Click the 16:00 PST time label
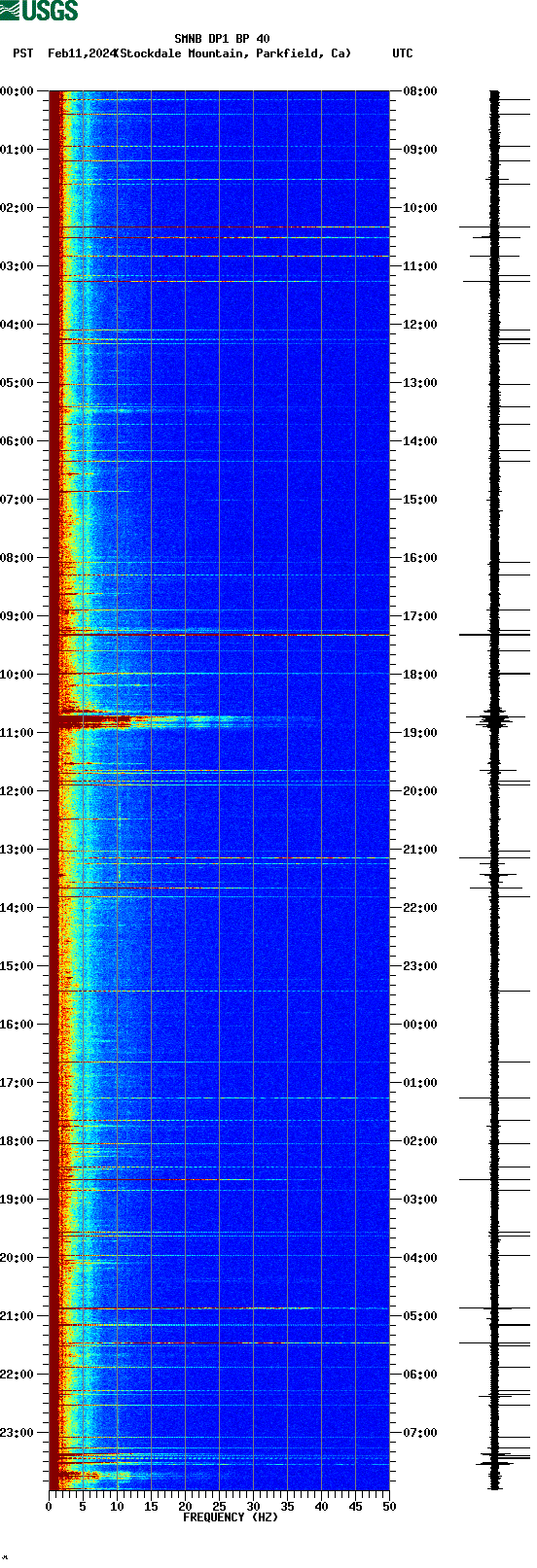Image resolution: width=537 pixels, height=1568 pixels. pos(18,1025)
